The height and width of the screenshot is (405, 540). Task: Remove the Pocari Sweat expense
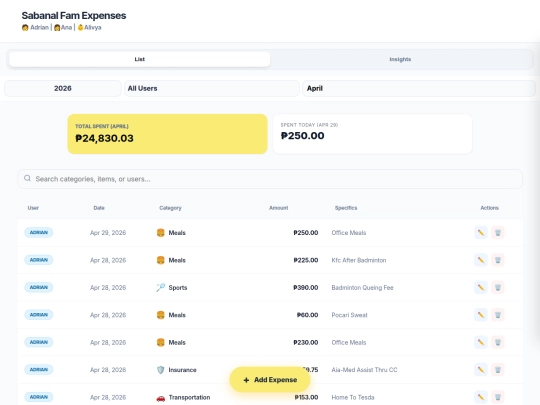(498, 315)
